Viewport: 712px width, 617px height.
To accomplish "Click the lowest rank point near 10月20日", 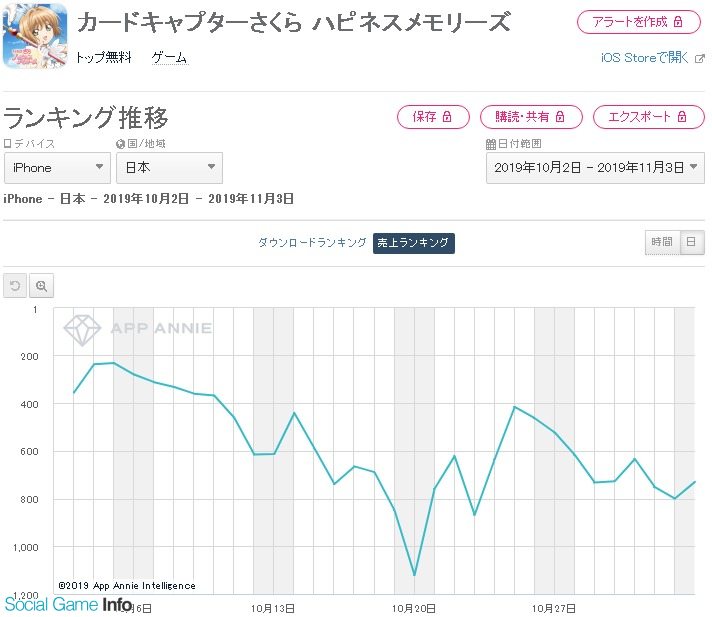I will (414, 575).
